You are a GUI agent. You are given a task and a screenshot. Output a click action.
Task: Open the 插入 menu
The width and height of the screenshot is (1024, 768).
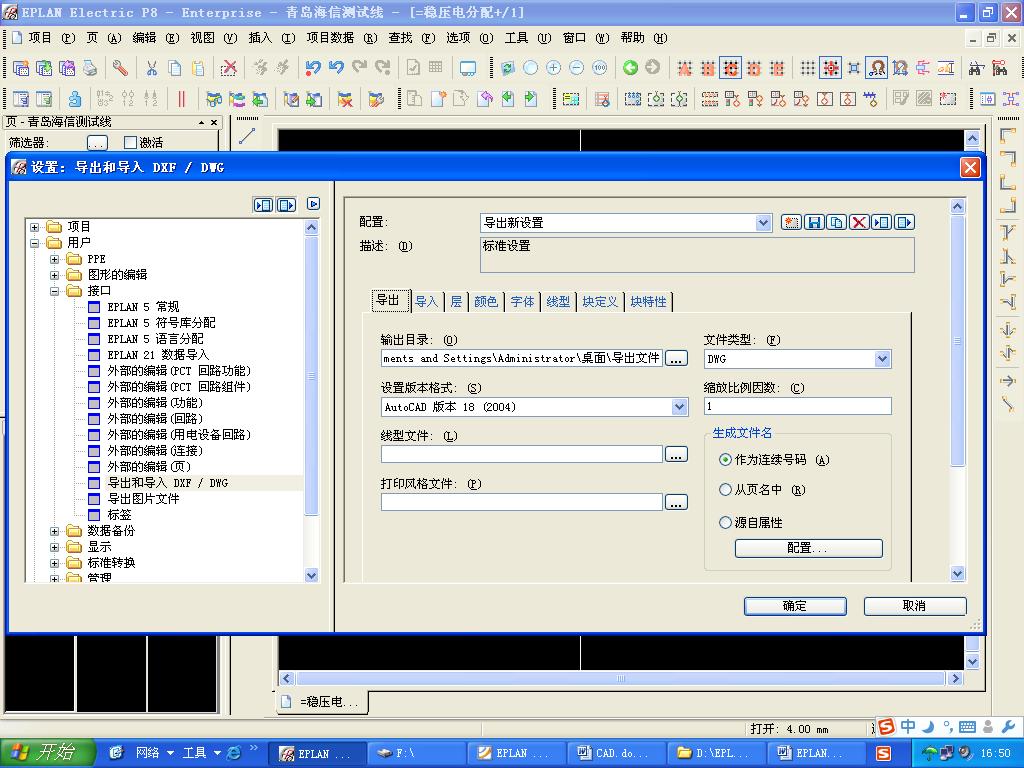click(x=261, y=38)
